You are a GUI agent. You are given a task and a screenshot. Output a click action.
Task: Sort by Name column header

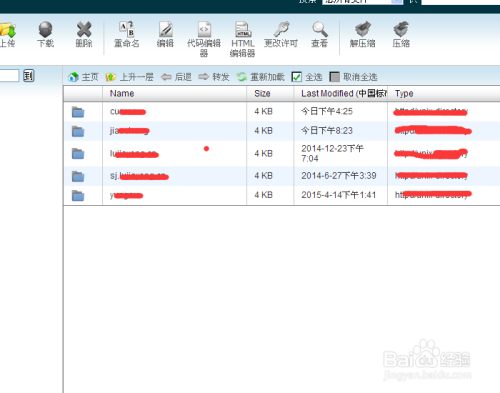(175, 94)
